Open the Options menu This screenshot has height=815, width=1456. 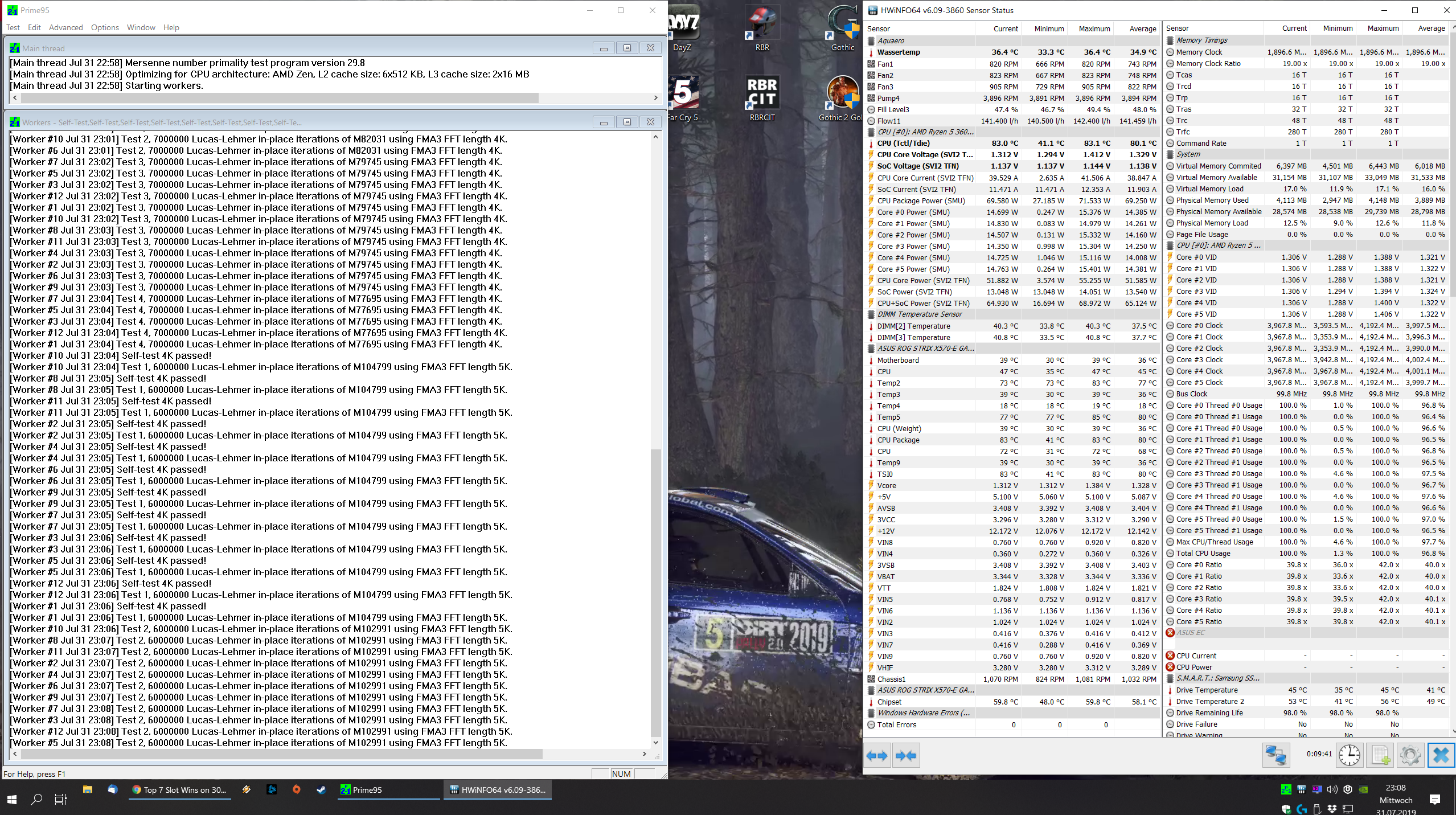tap(105, 27)
